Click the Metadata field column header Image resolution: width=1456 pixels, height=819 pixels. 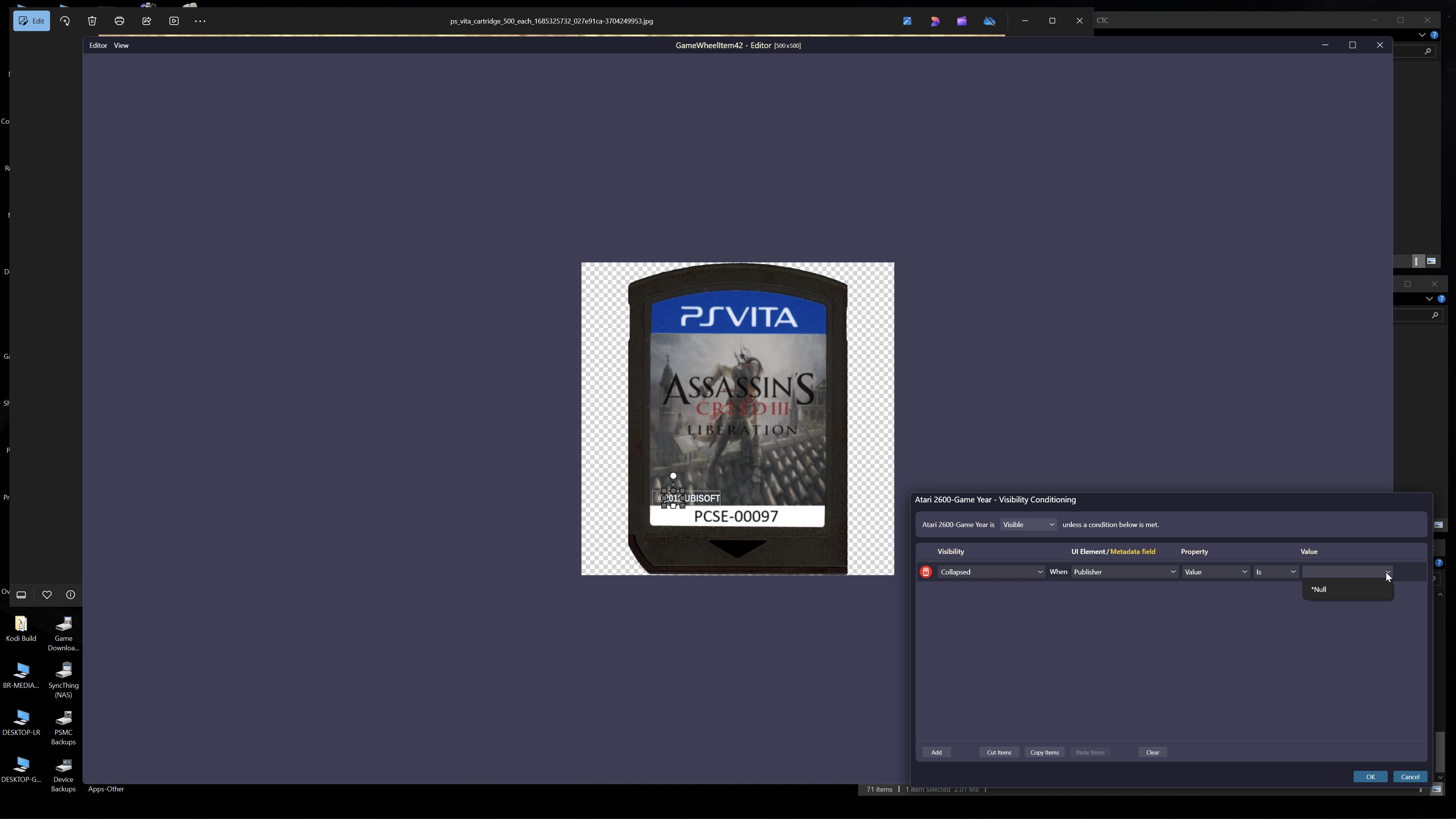coord(1133,552)
